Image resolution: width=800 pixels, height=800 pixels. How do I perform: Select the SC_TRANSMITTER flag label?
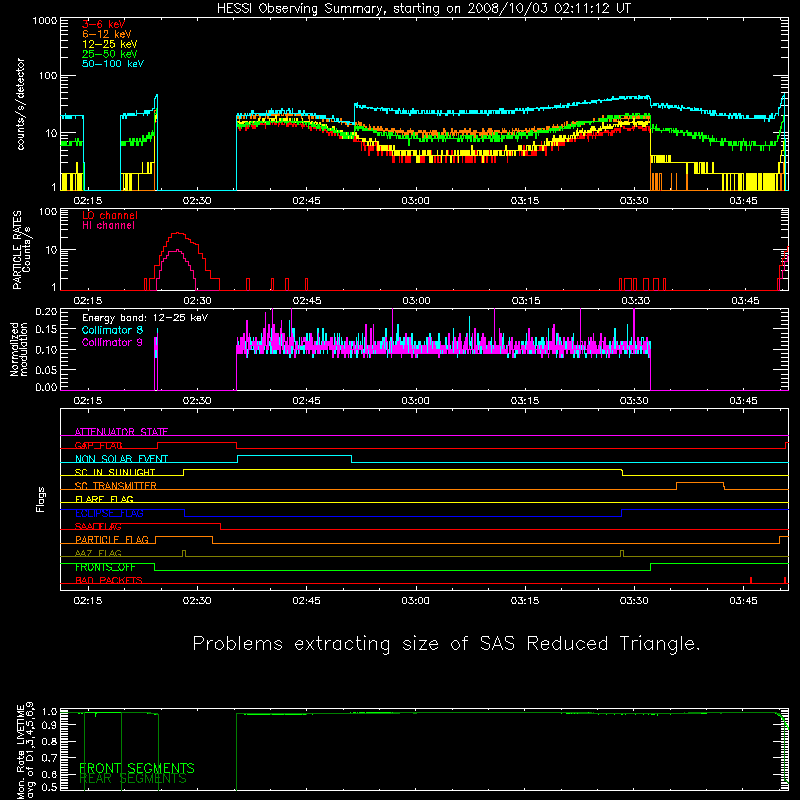116,486
